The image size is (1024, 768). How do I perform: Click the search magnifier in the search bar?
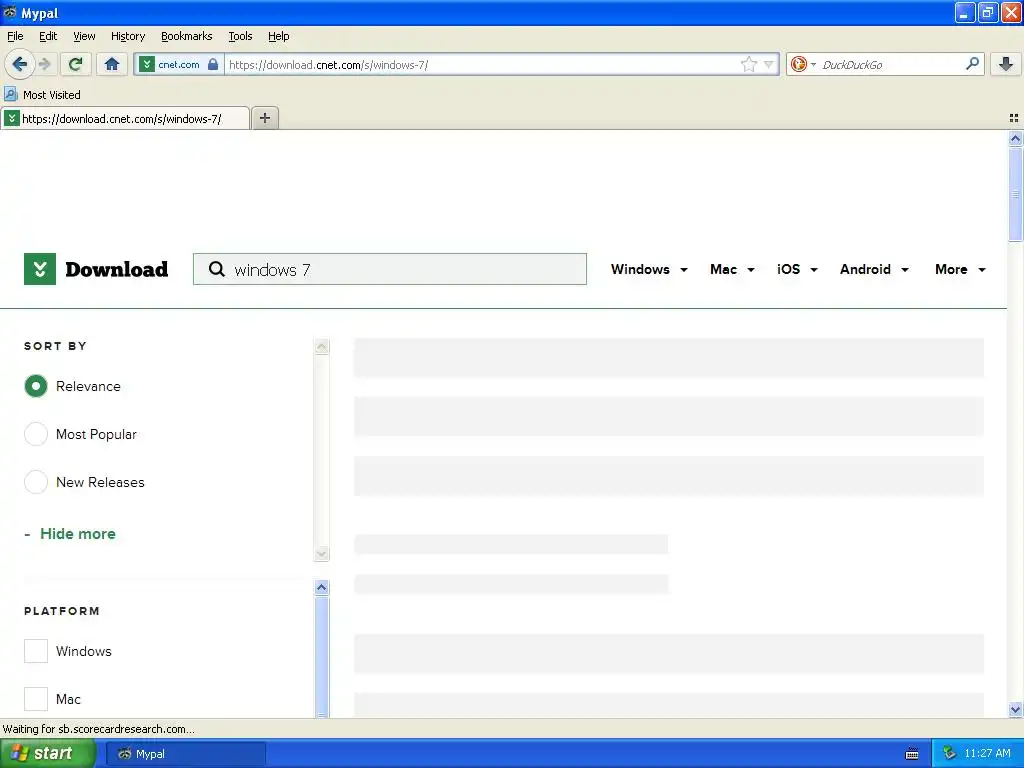coord(972,64)
